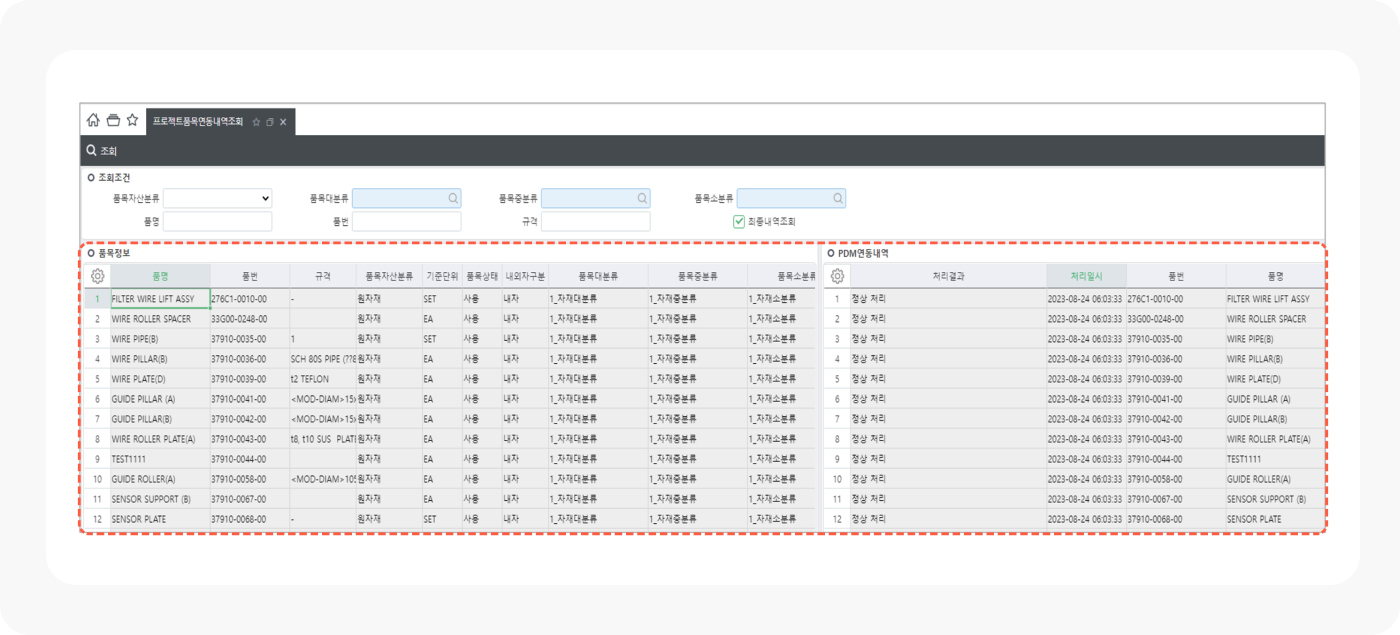This screenshot has height=635, width=1400.
Task: Click the 처리결과 column header
Action: tap(948, 276)
